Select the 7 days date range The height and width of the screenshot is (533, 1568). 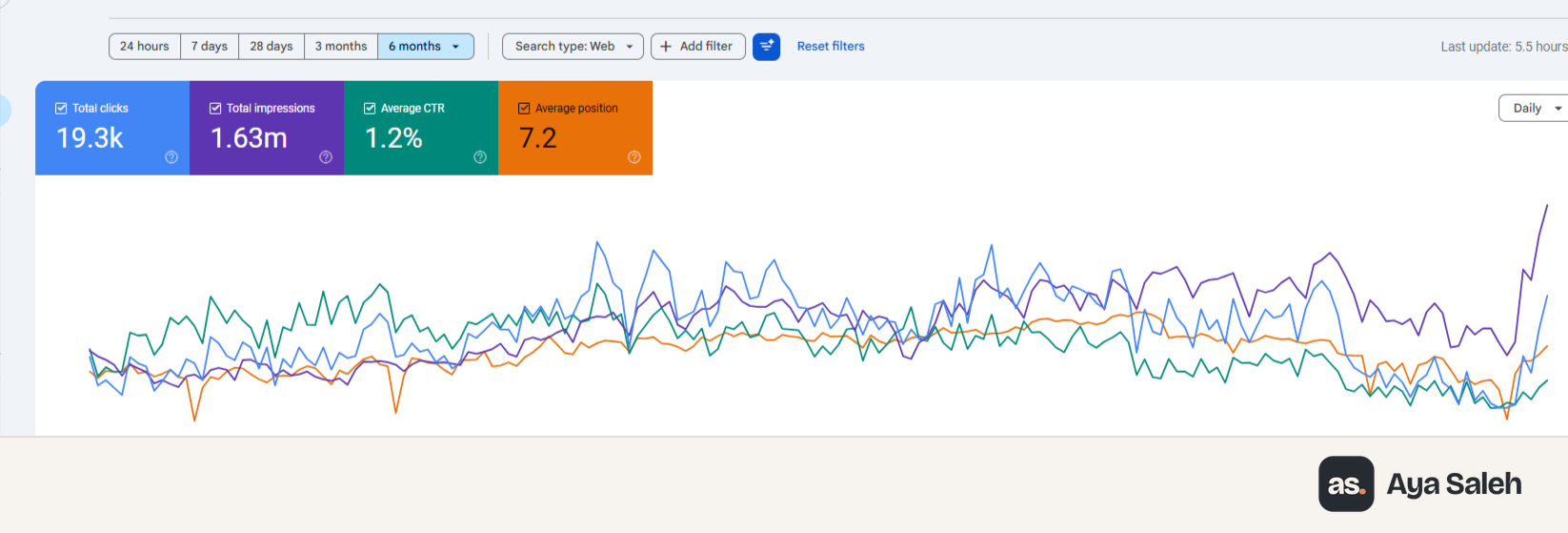point(210,46)
